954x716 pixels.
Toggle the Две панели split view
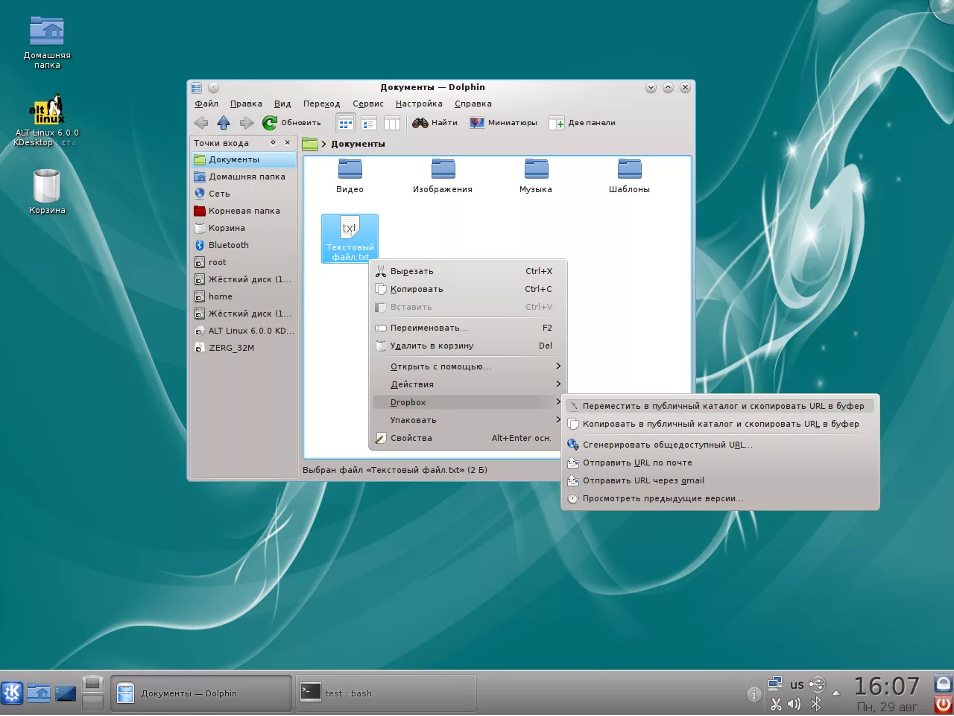pos(582,123)
